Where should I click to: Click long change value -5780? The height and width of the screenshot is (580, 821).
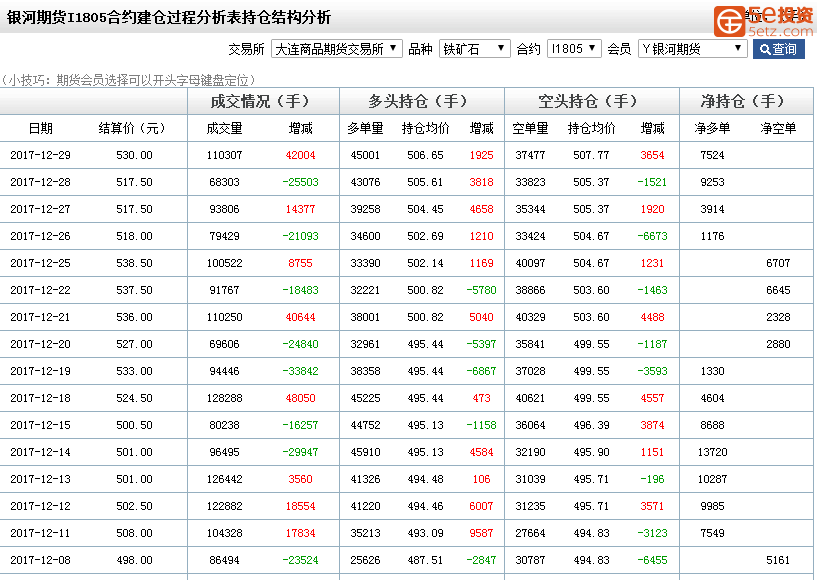coord(481,290)
